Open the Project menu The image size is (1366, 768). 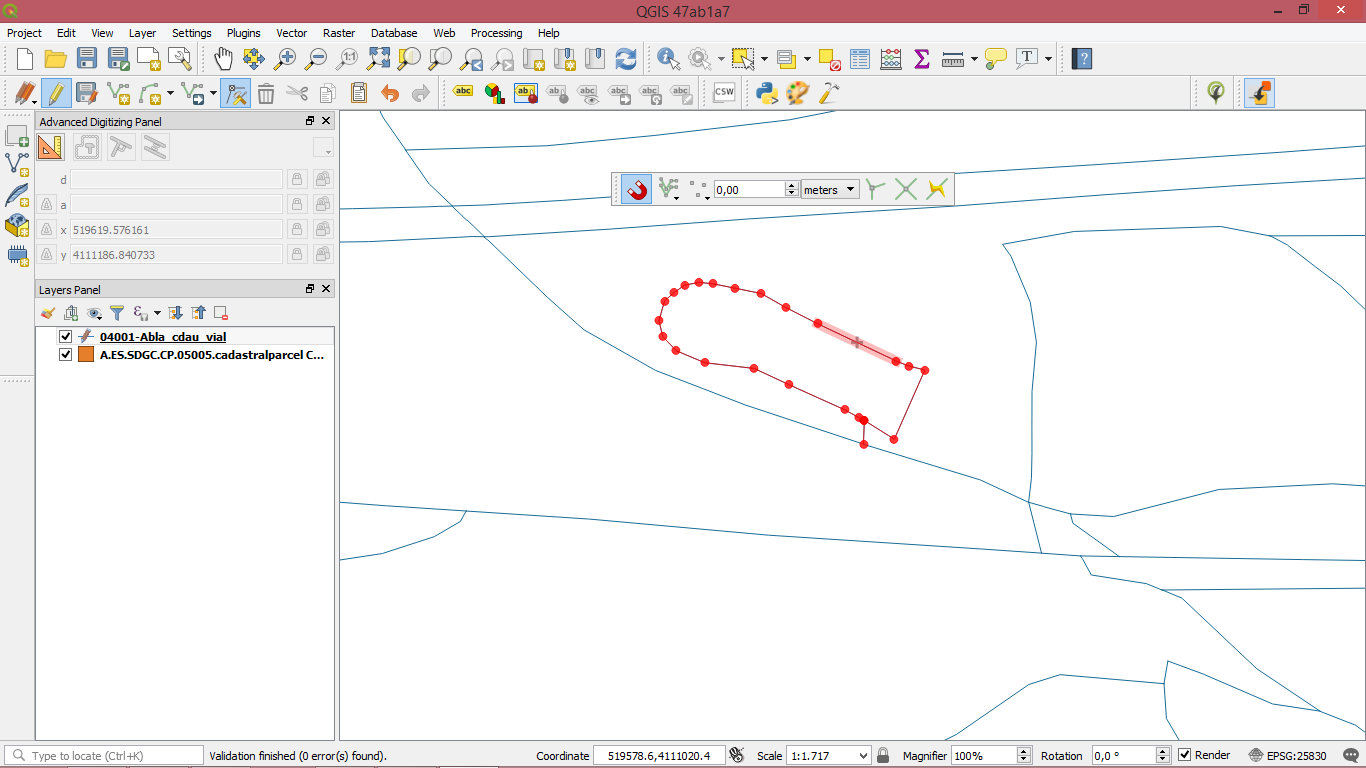click(x=25, y=33)
